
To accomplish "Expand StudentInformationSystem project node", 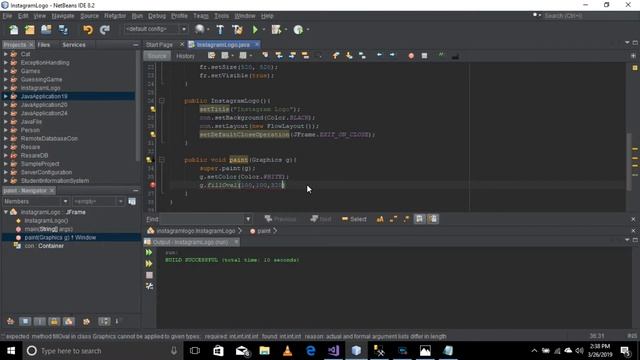I will click(x=6, y=180).
